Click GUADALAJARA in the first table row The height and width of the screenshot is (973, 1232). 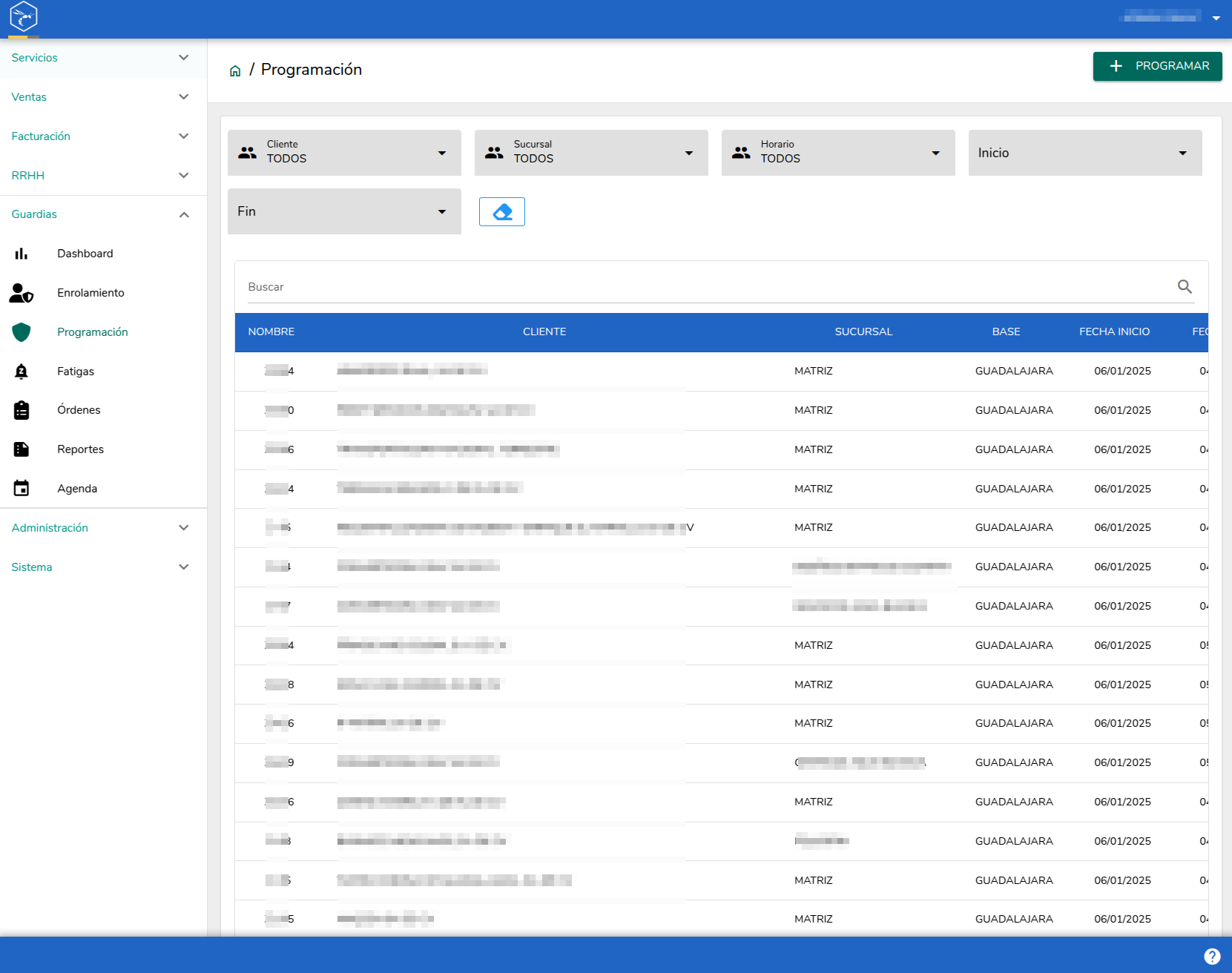point(1014,371)
